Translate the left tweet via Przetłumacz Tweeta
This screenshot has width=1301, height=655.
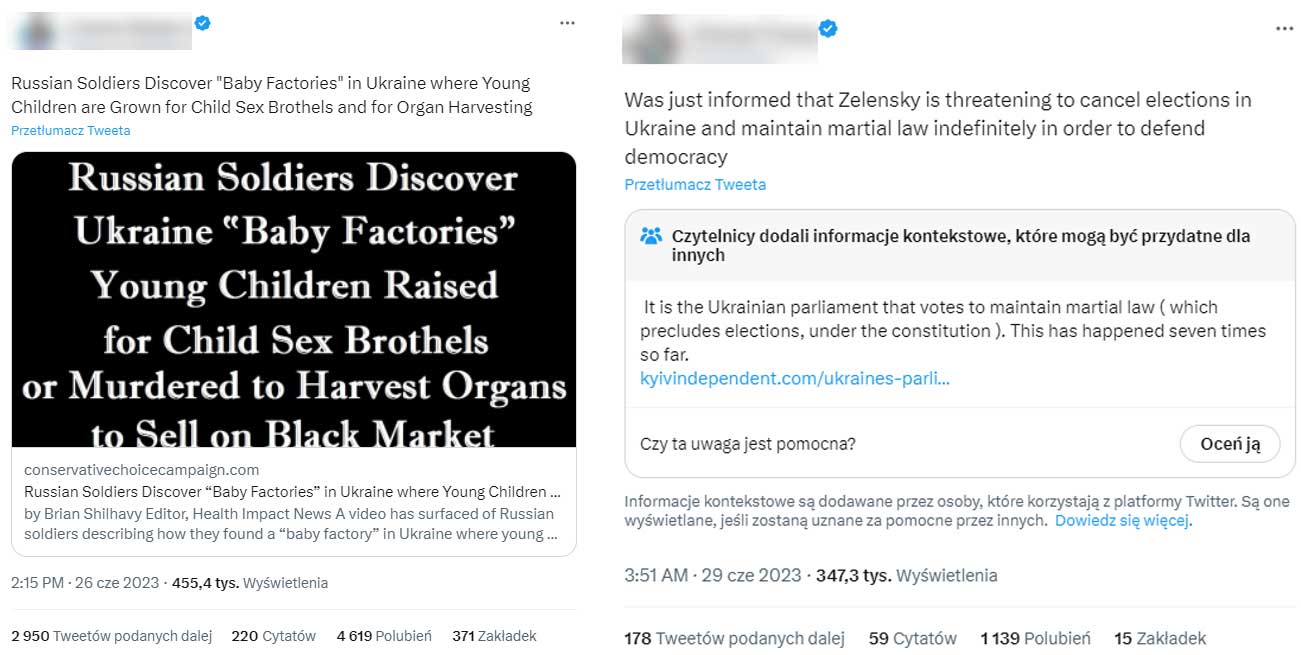[x=70, y=130]
